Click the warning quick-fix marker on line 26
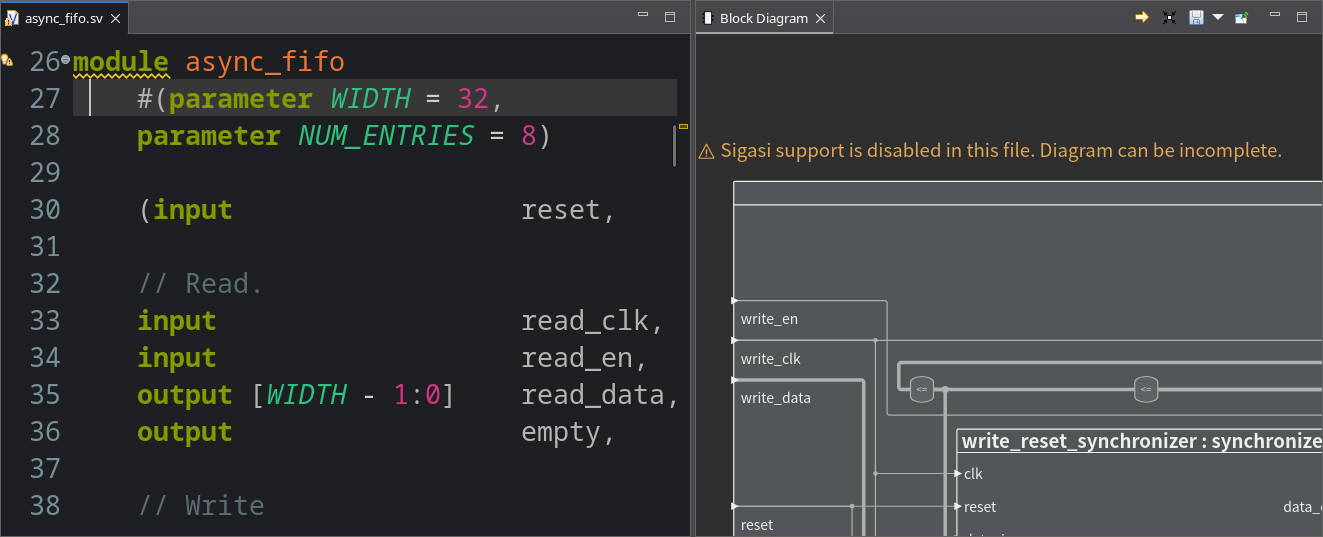 click(x=8, y=61)
